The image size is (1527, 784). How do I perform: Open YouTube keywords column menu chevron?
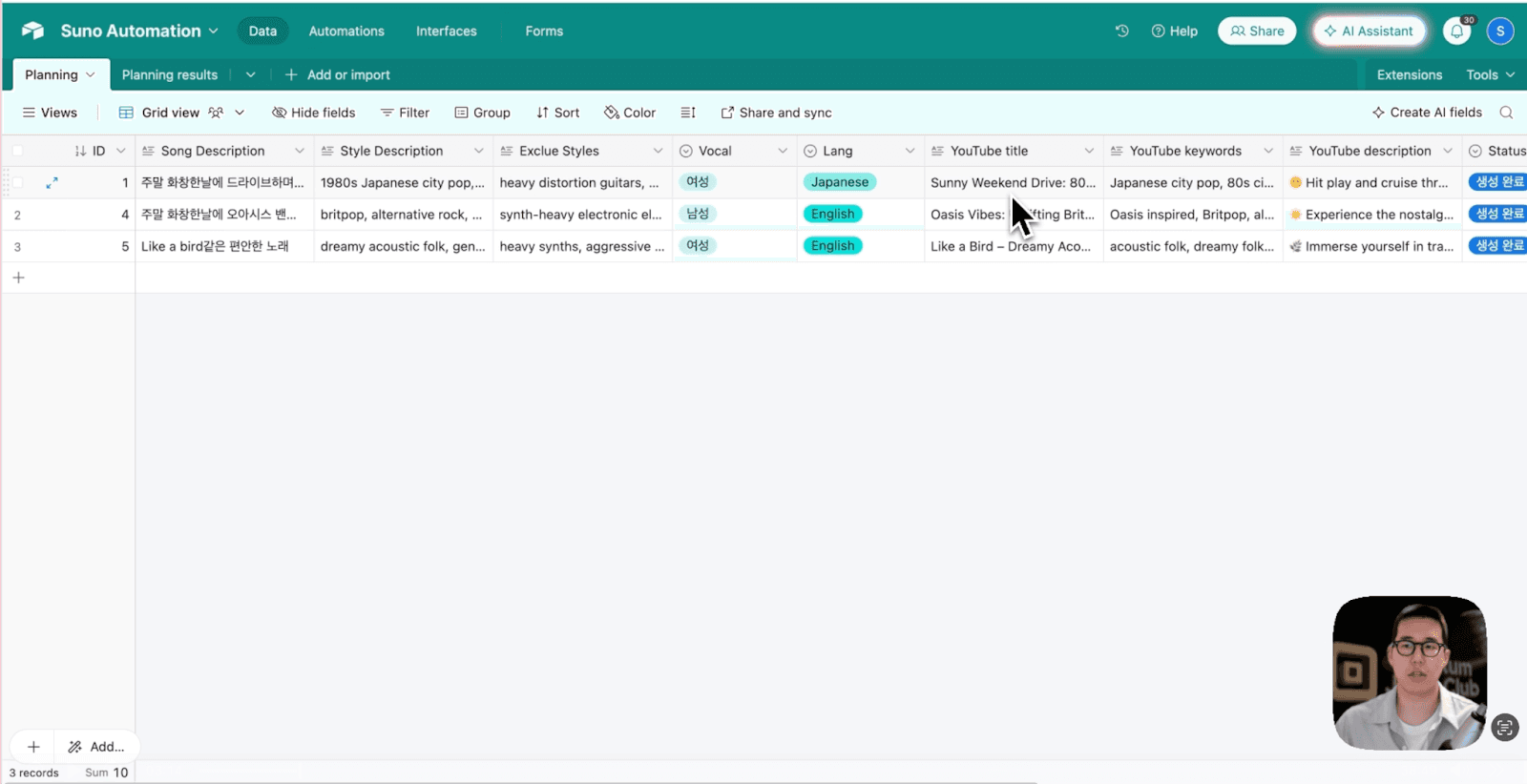pos(1268,151)
